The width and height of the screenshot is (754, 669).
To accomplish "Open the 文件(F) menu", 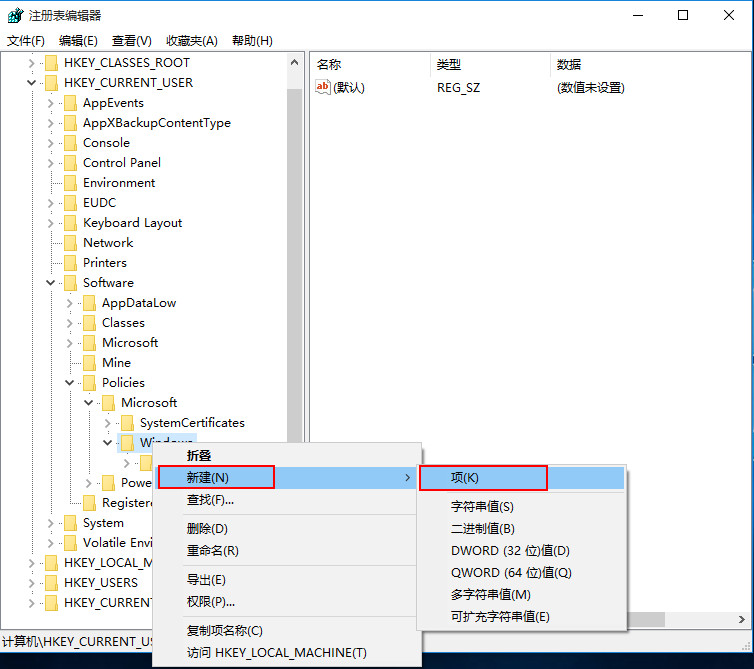I will tap(26, 41).
